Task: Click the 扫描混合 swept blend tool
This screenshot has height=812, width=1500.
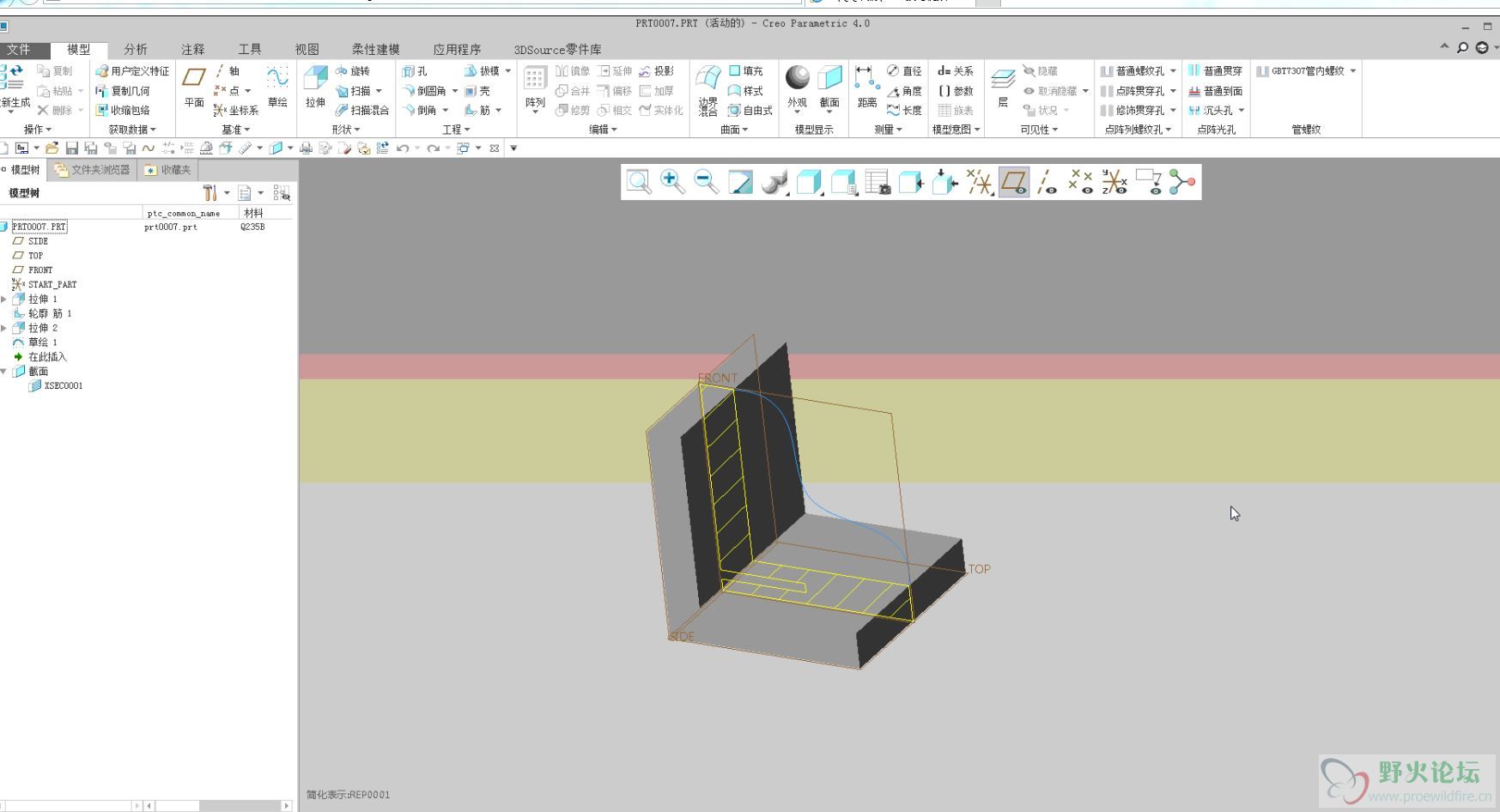Action: coord(361,111)
